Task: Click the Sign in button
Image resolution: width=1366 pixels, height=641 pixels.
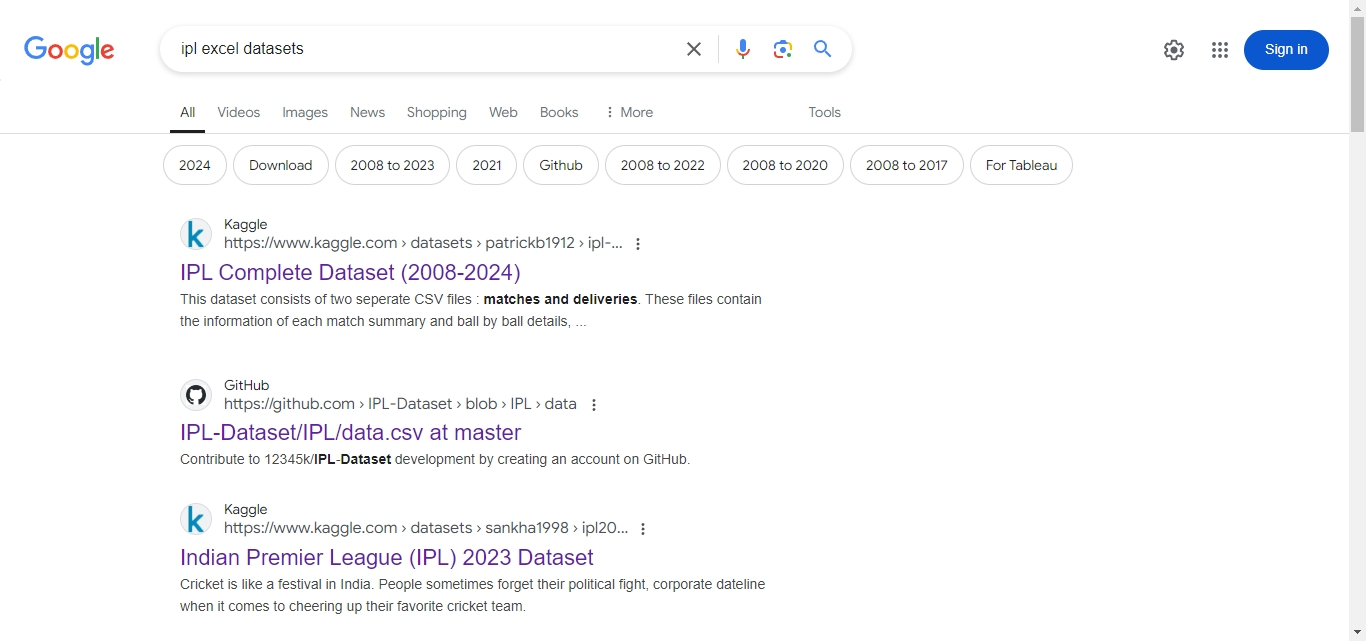Action: point(1286,50)
